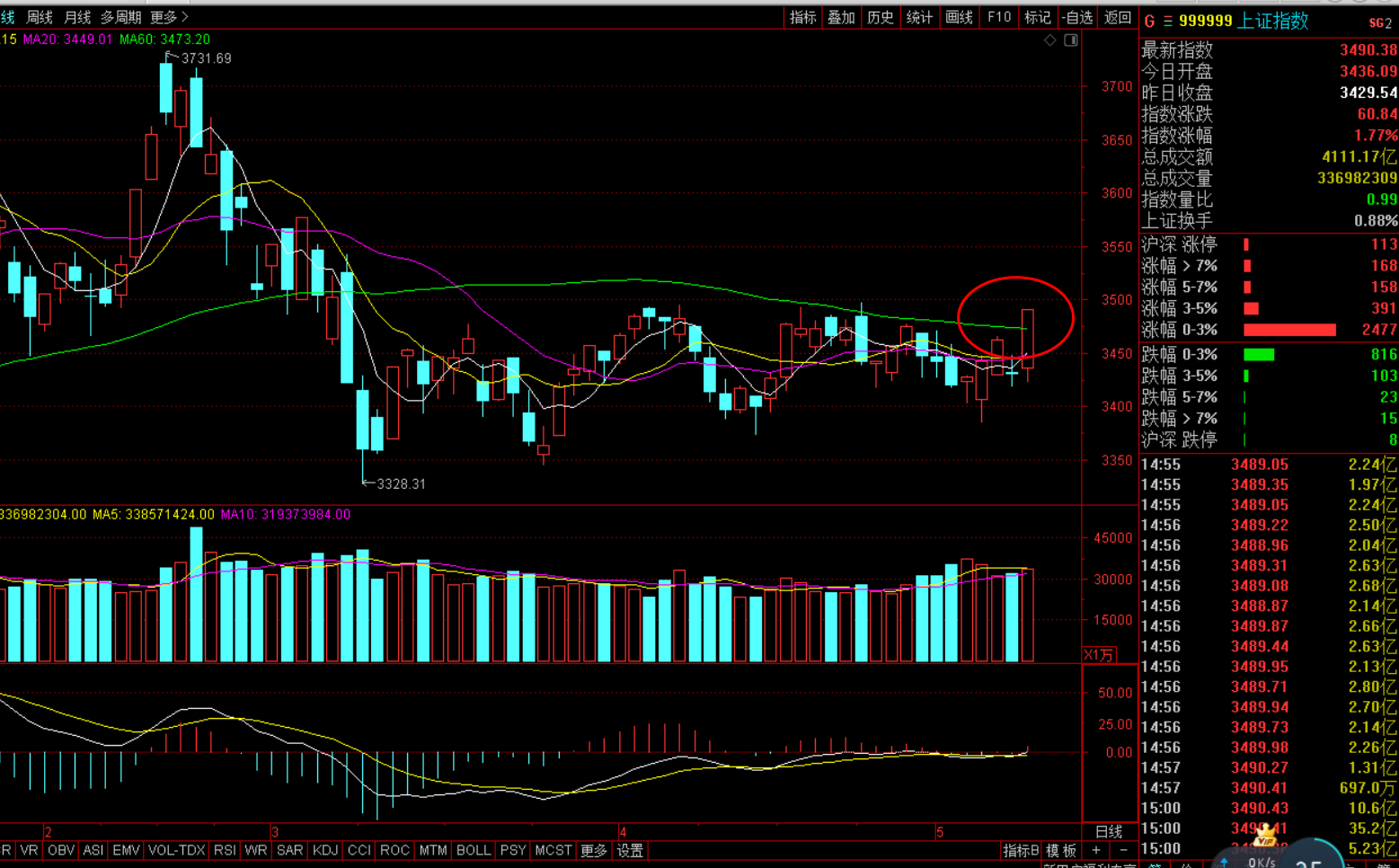The height and width of the screenshot is (868, 1399).
Task: Select the CCI indicator tab
Action: point(359,850)
